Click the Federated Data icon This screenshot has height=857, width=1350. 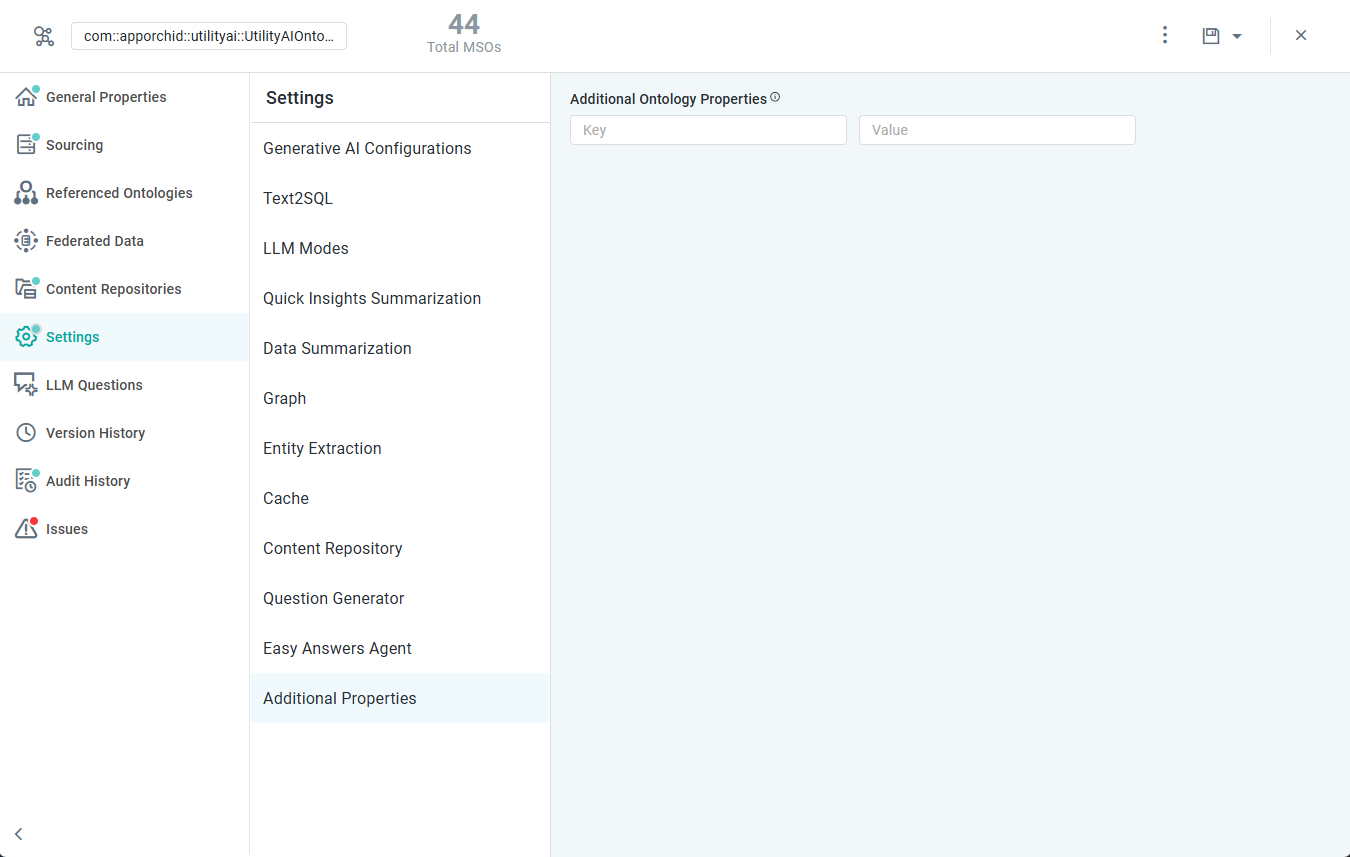click(x=26, y=241)
